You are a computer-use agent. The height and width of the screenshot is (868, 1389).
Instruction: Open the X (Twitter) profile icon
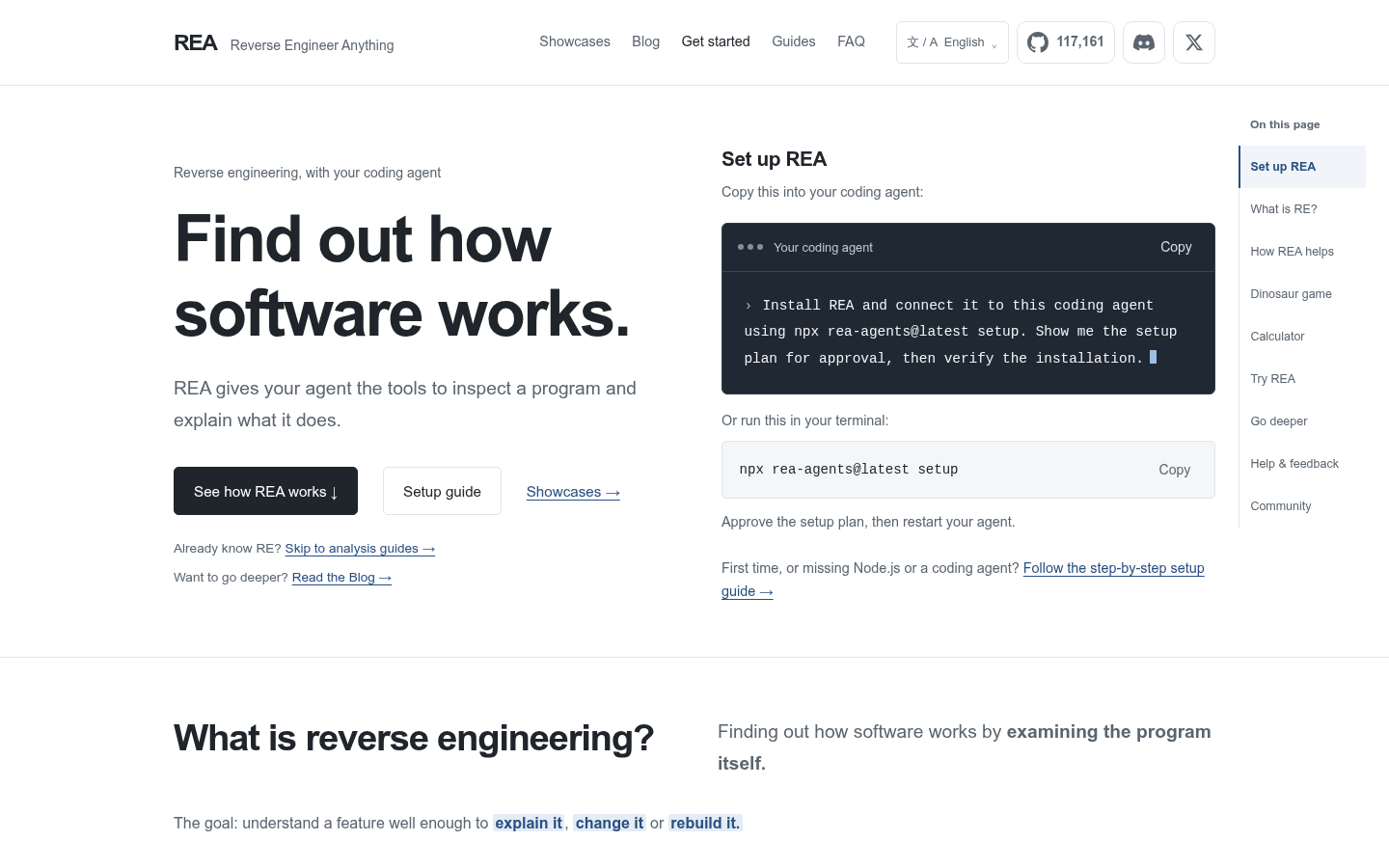coord(1194,42)
